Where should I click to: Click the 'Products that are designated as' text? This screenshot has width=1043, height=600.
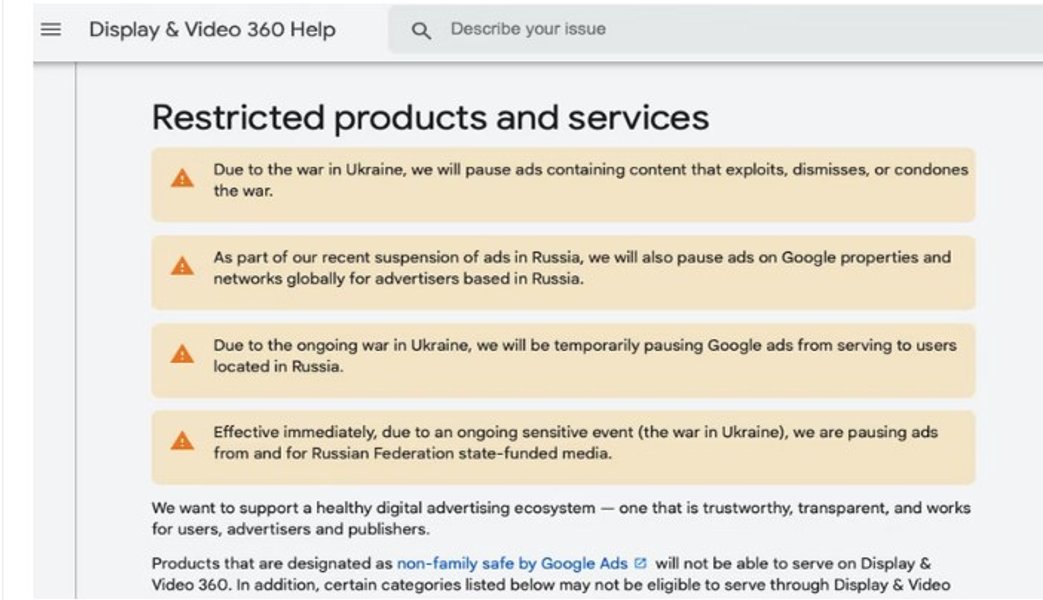pos(272,564)
